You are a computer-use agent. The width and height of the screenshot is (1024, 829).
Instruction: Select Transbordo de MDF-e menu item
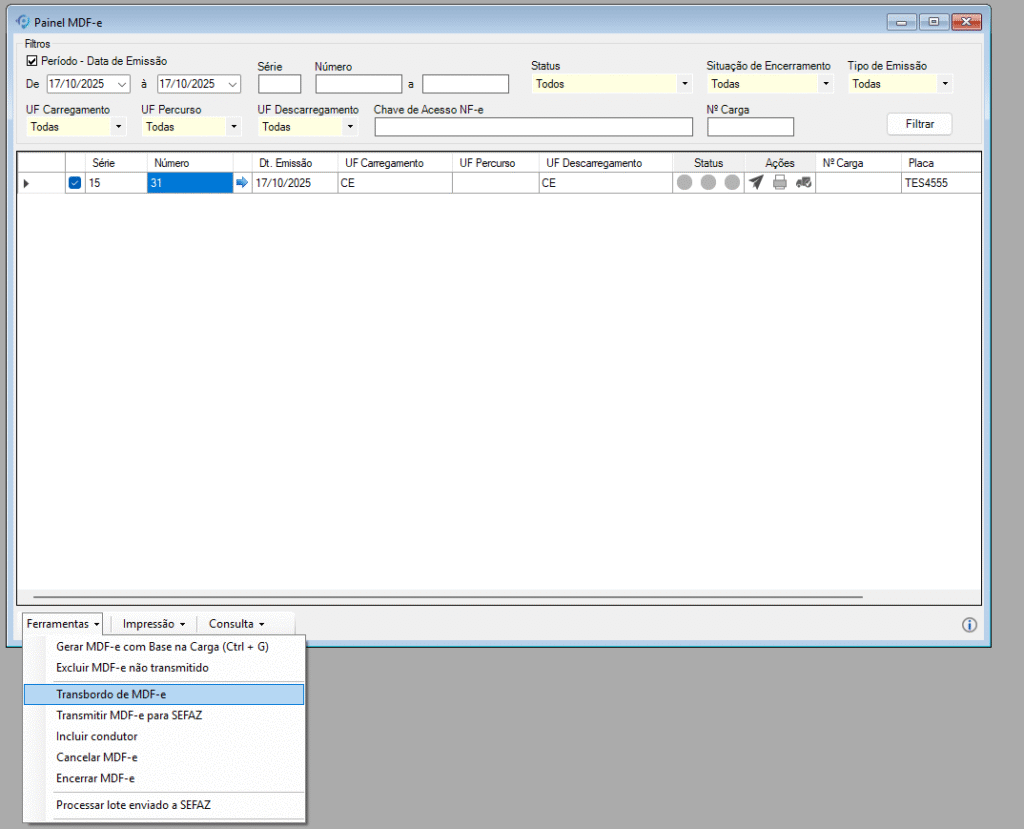click(164, 694)
